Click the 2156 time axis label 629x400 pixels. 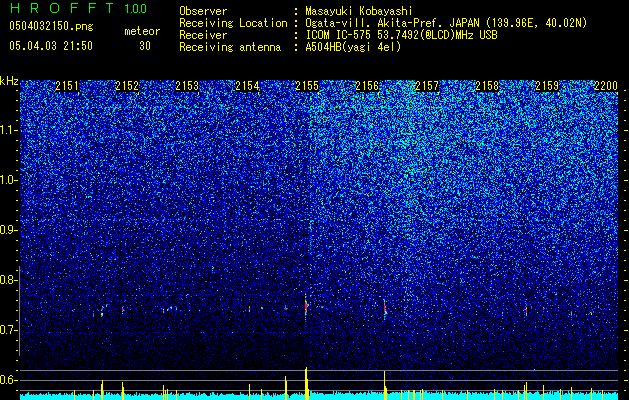(367, 86)
